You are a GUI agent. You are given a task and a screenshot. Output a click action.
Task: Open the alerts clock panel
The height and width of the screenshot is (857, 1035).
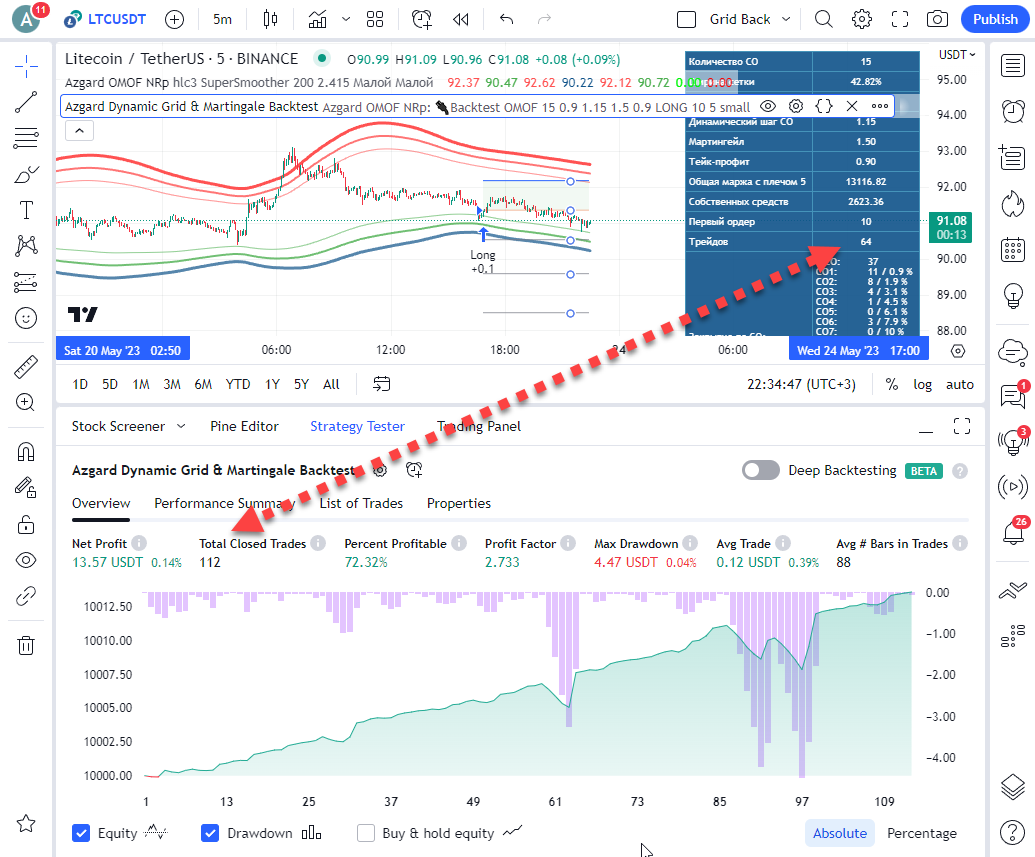tap(1013, 112)
